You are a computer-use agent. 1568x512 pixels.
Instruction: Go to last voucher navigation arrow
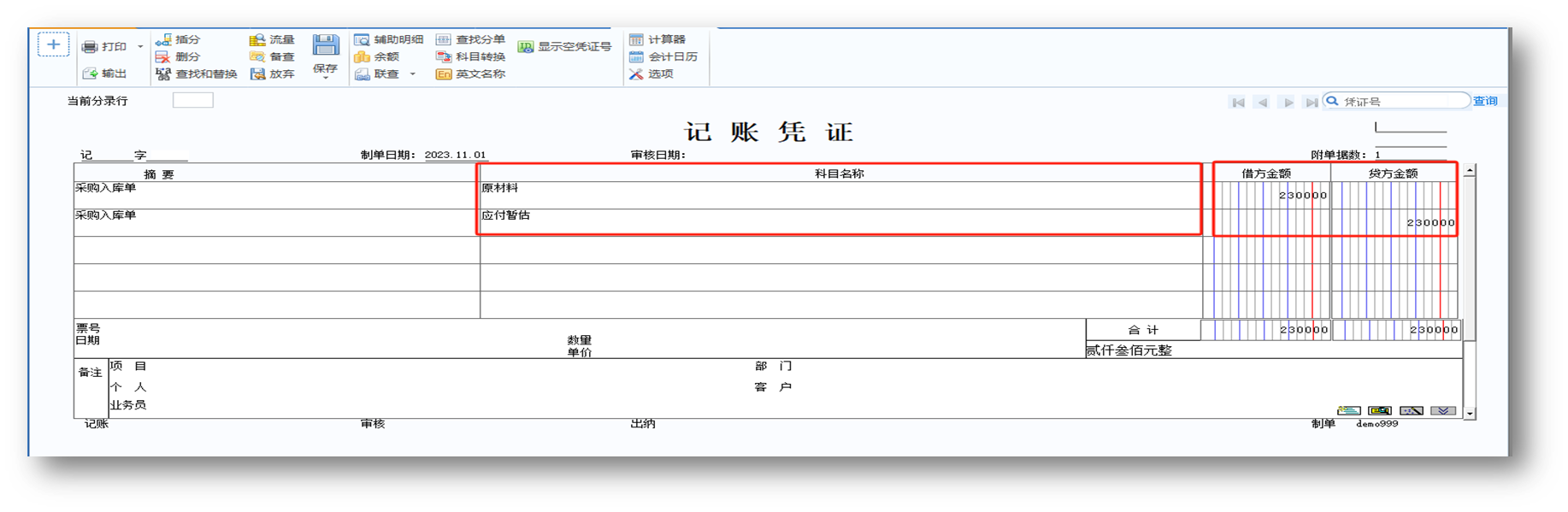pyautogui.click(x=1311, y=102)
